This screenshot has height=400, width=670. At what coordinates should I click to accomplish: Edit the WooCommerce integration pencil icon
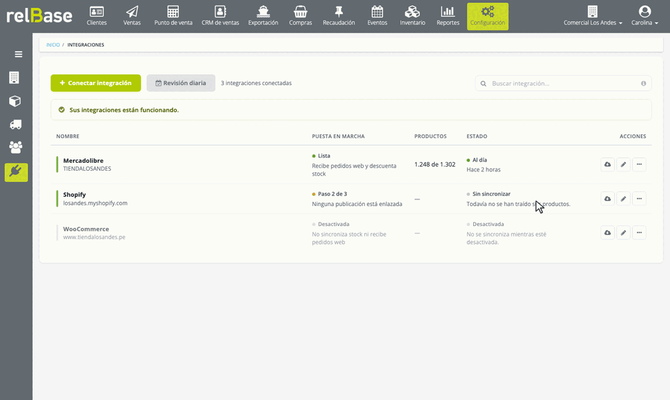tap(623, 232)
